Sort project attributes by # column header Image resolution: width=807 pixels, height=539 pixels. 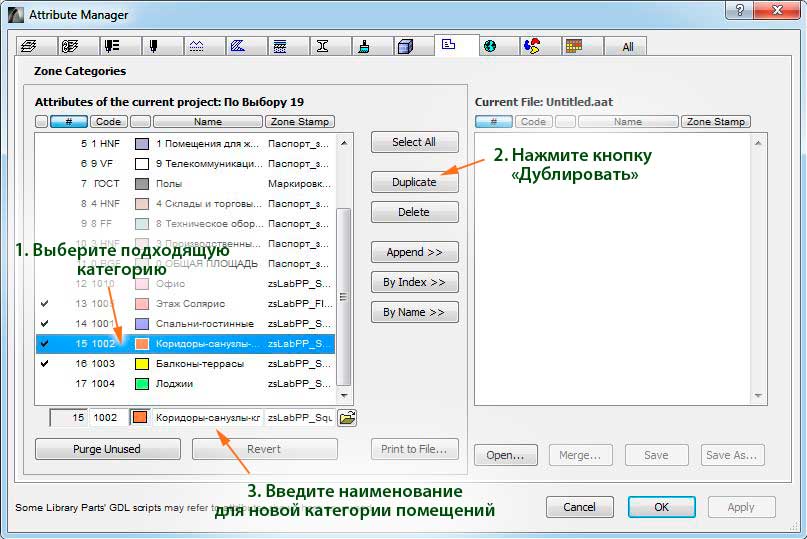coord(68,121)
